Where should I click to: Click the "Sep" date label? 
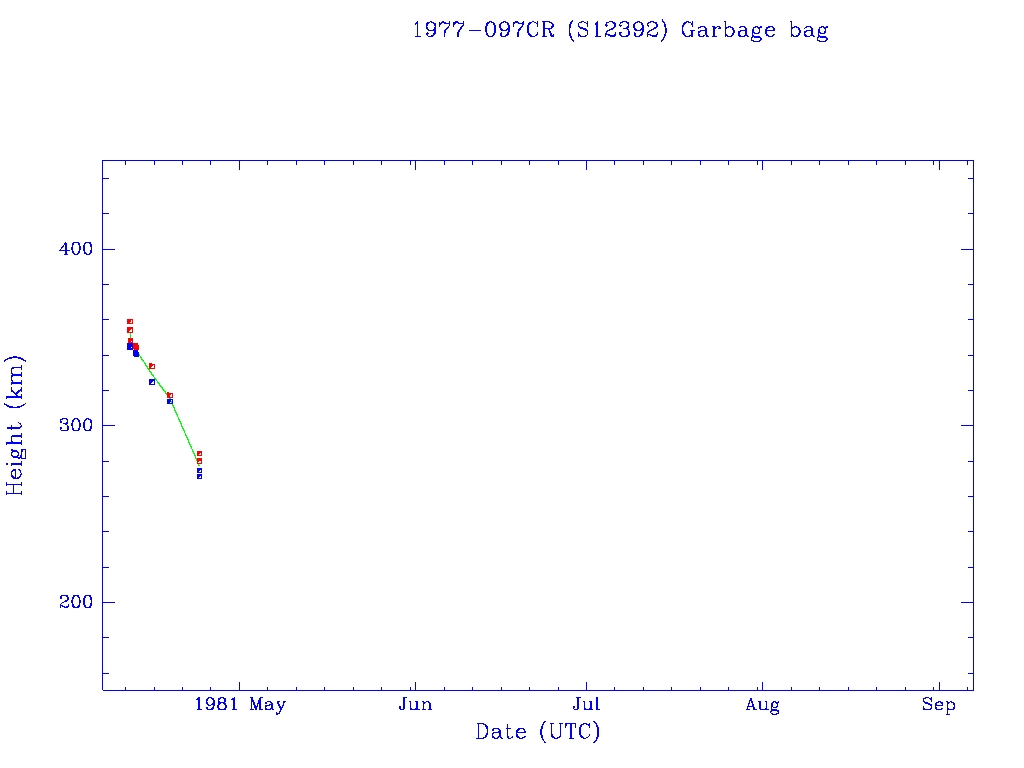[938, 705]
